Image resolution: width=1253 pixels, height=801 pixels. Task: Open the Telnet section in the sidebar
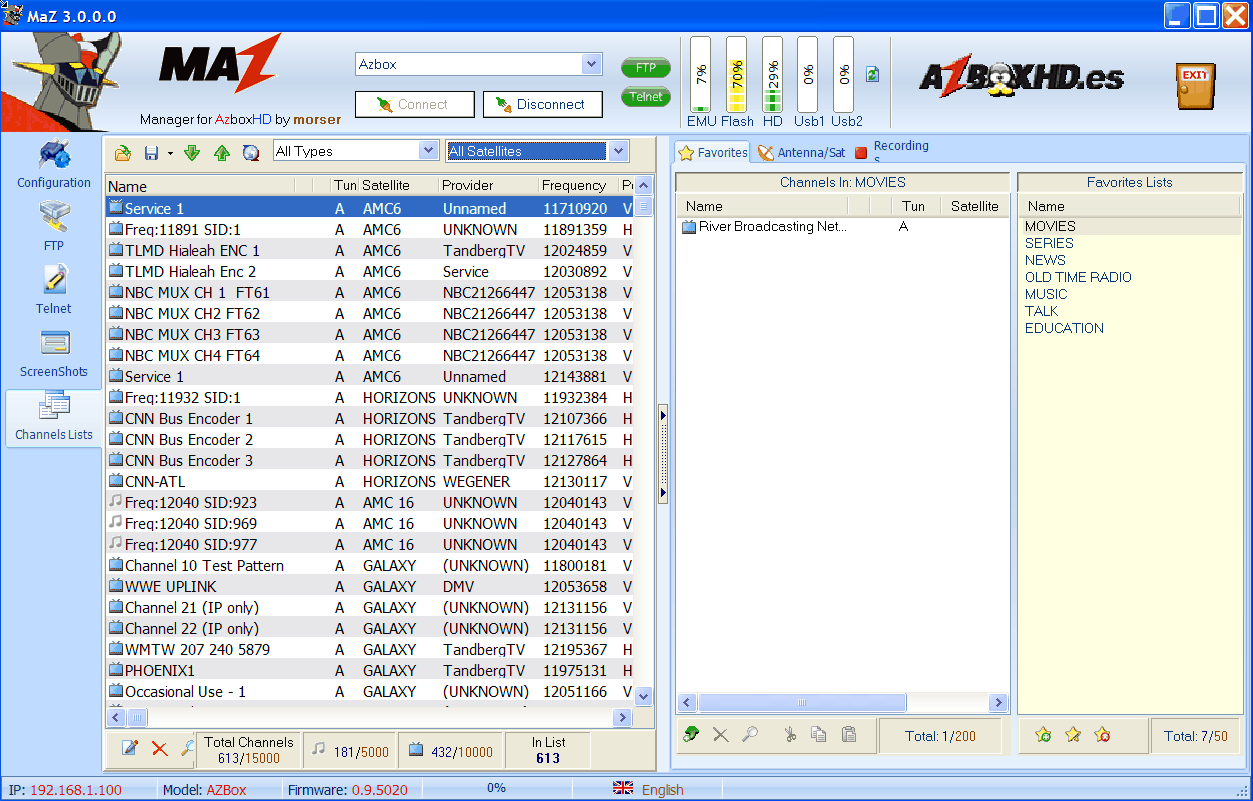tap(54, 290)
